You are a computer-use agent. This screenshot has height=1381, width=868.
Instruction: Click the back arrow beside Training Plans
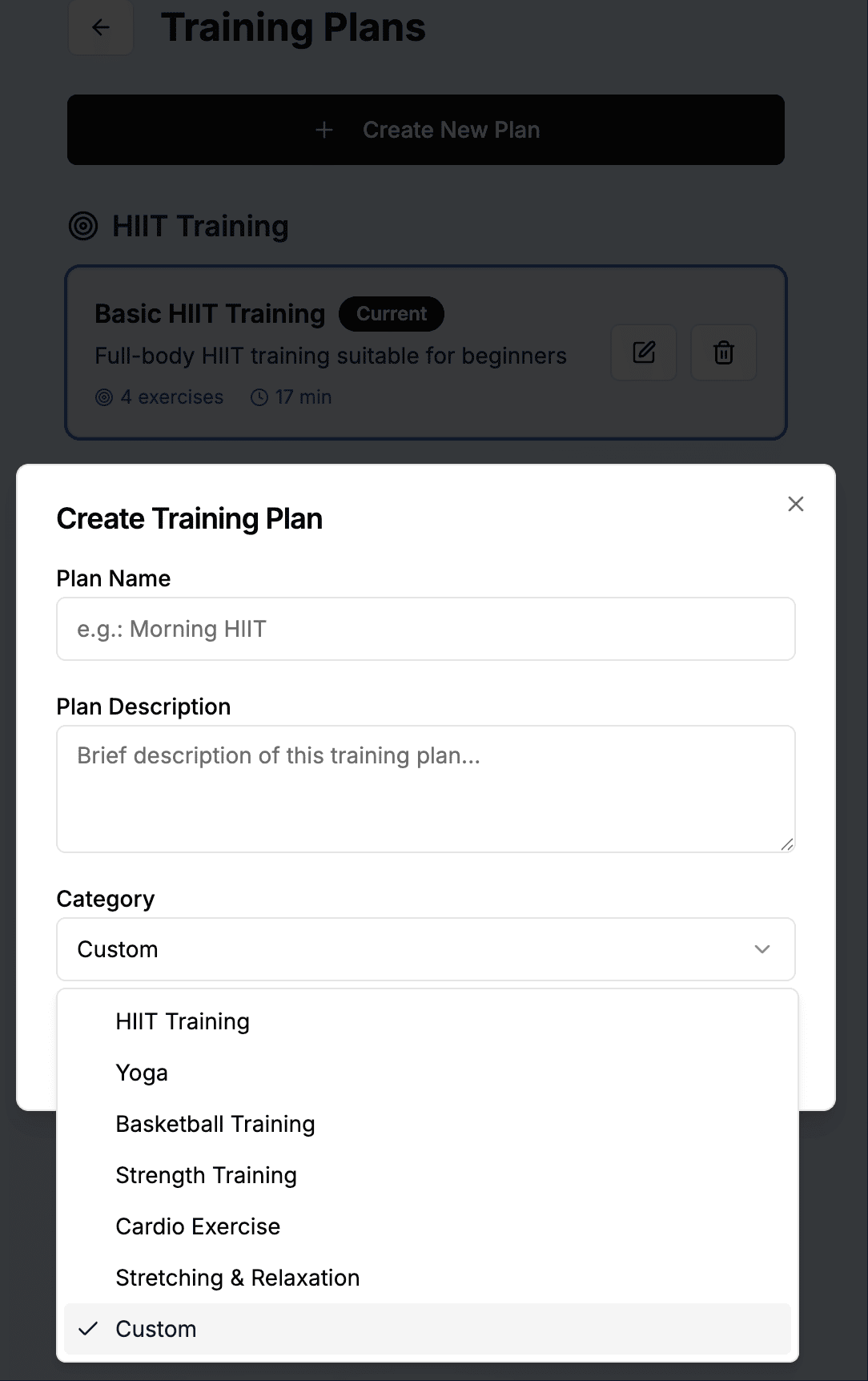100,26
